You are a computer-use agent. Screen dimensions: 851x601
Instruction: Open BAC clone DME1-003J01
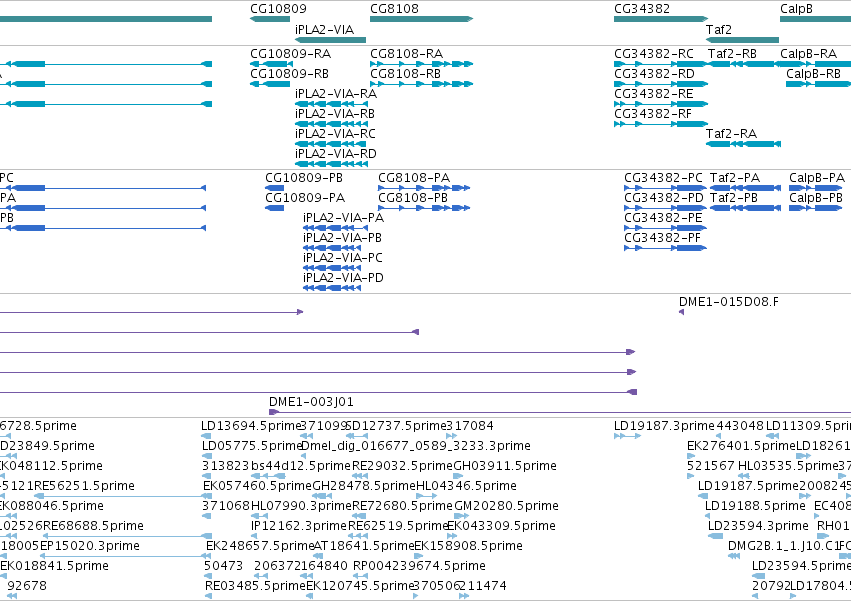[311, 402]
